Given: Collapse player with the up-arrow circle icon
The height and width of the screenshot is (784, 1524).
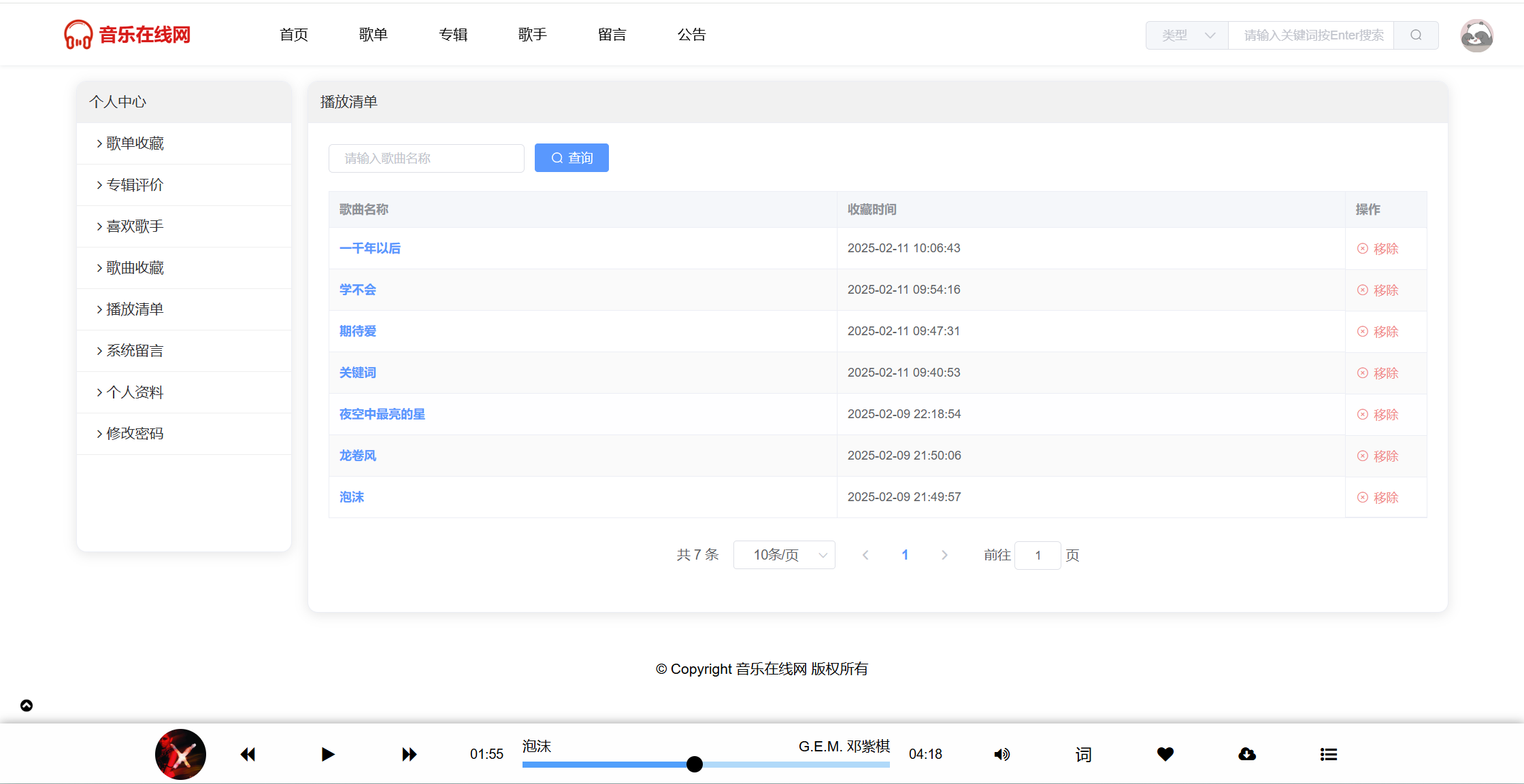Looking at the screenshot, I should coord(27,705).
